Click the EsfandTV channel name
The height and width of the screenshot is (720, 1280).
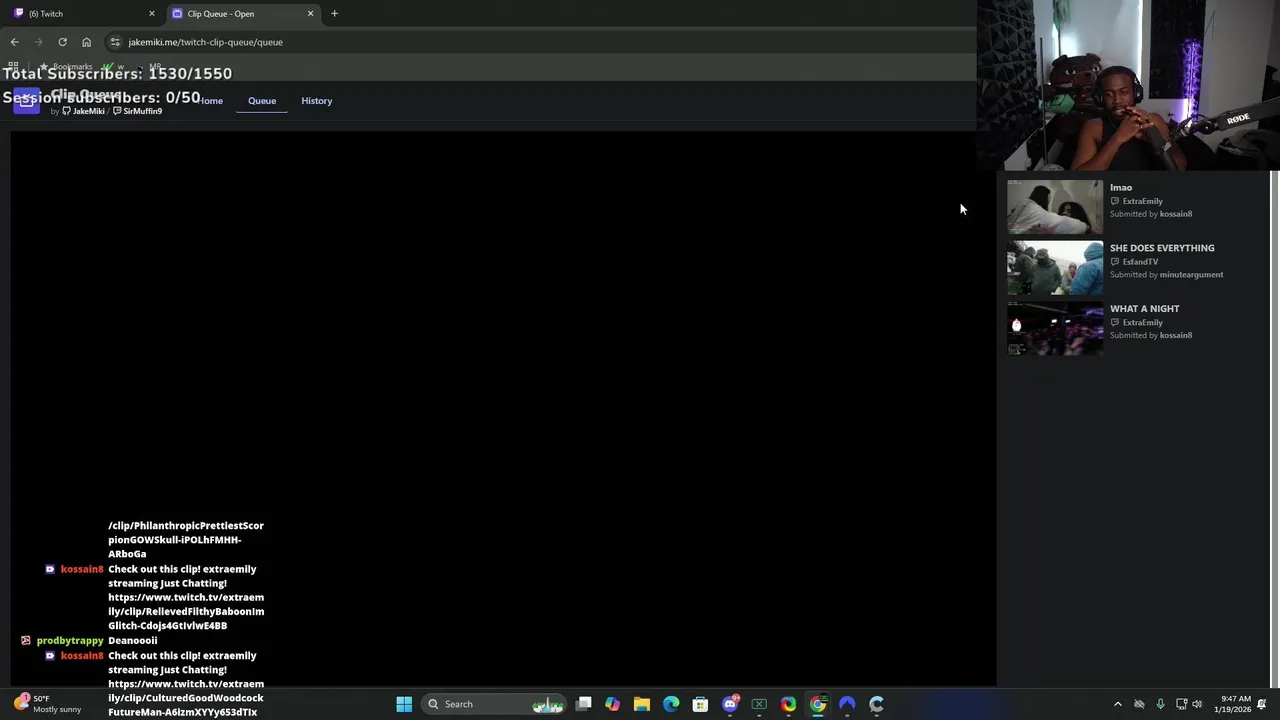1140,262
